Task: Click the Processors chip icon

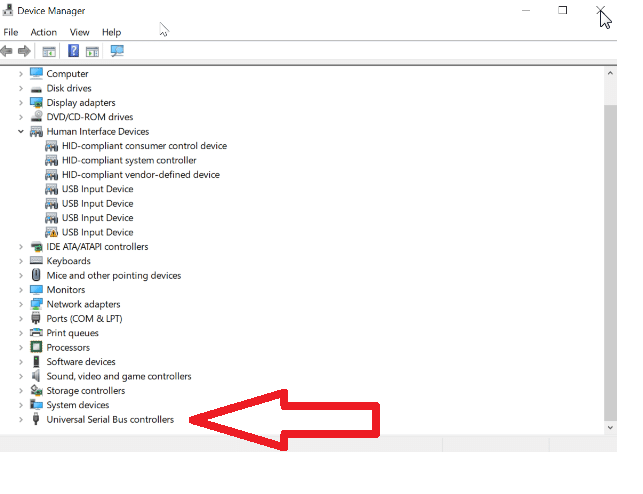Action: [37, 347]
